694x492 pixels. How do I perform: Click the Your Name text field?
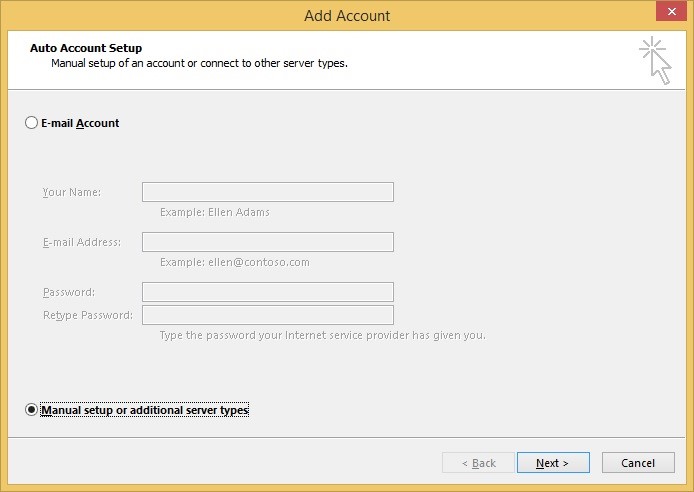(x=268, y=192)
